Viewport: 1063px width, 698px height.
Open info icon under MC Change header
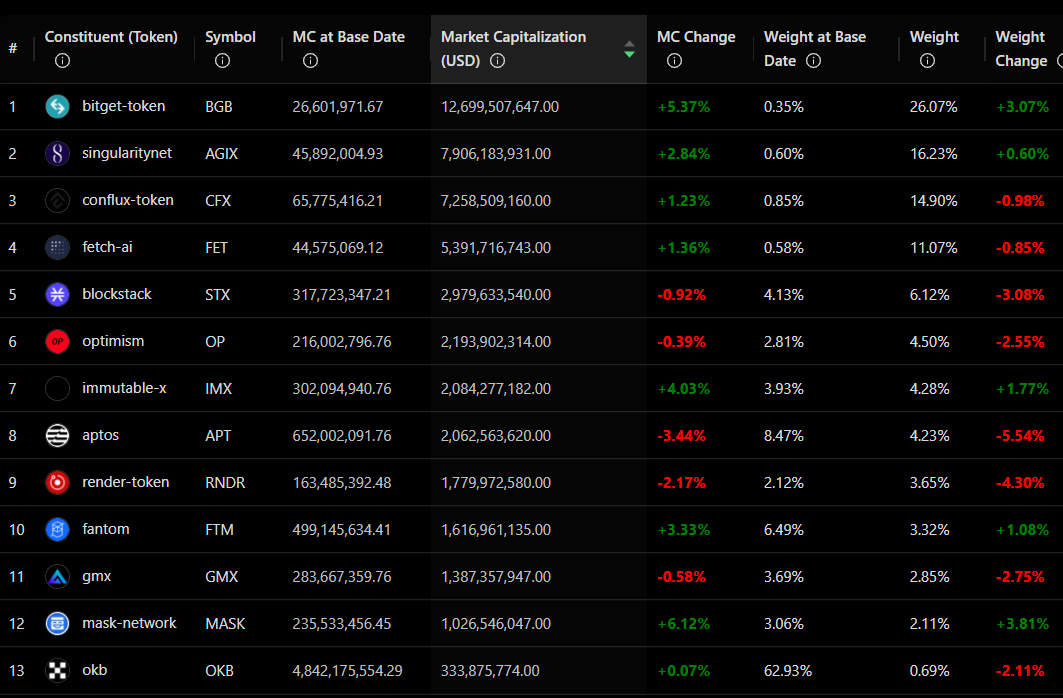[x=675, y=61]
